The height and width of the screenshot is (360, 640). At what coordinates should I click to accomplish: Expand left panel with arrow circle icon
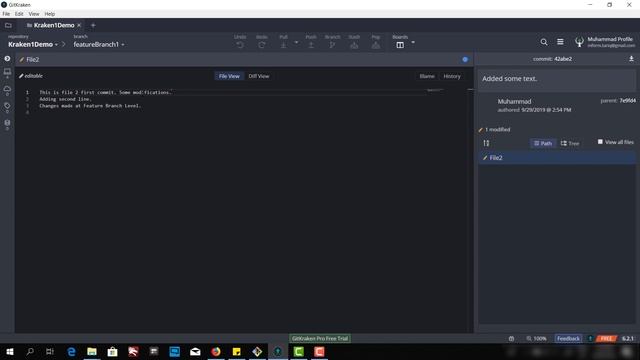[x=7, y=59]
